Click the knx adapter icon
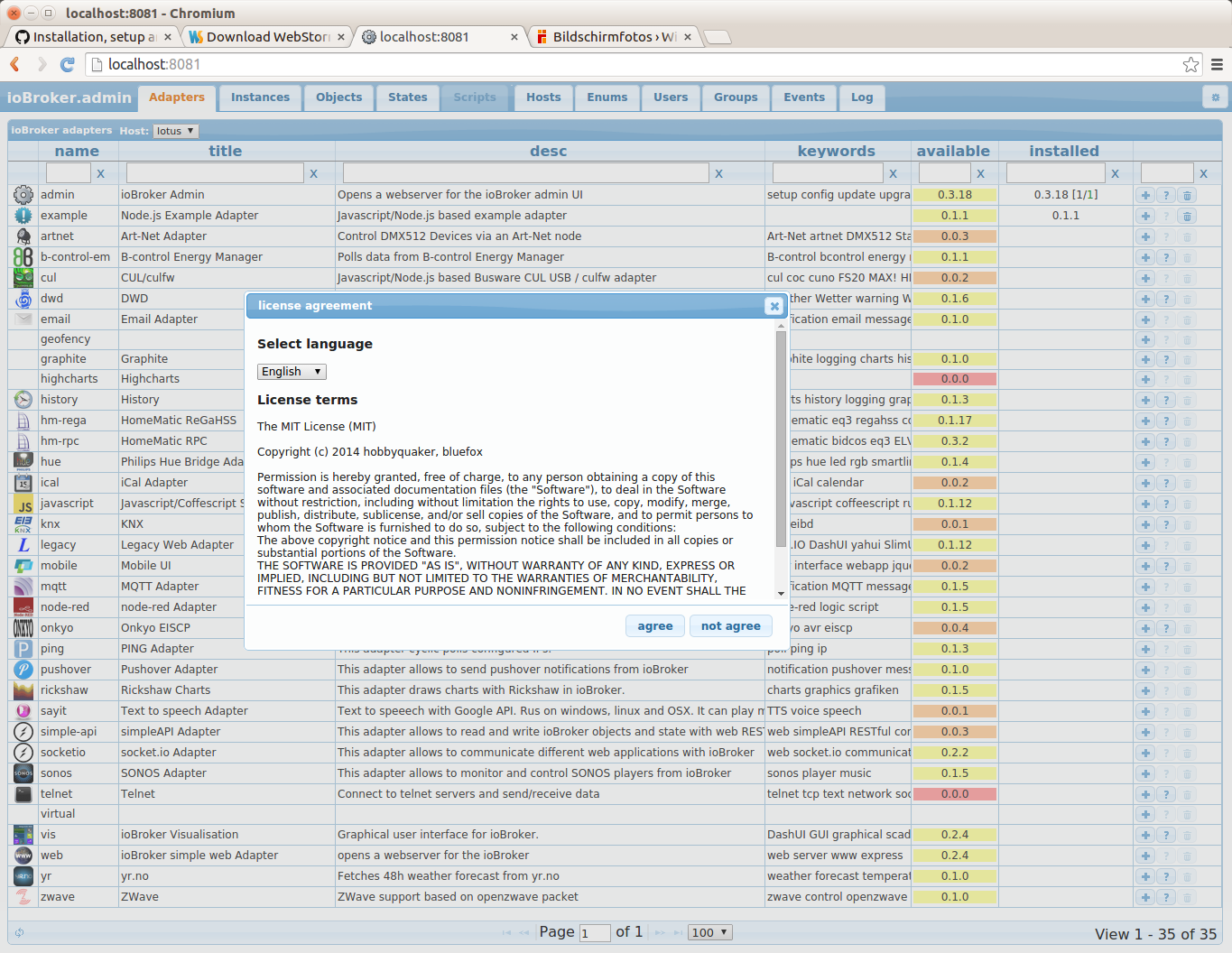This screenshot has height=953, width=1232. tap(23, 524)
